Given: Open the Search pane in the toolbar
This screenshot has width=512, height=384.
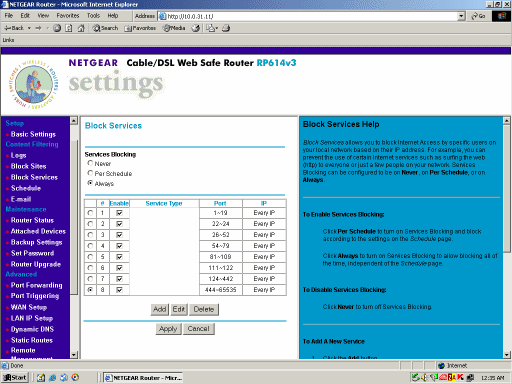Looking at the screenshot, I should (x=105, y=28).
